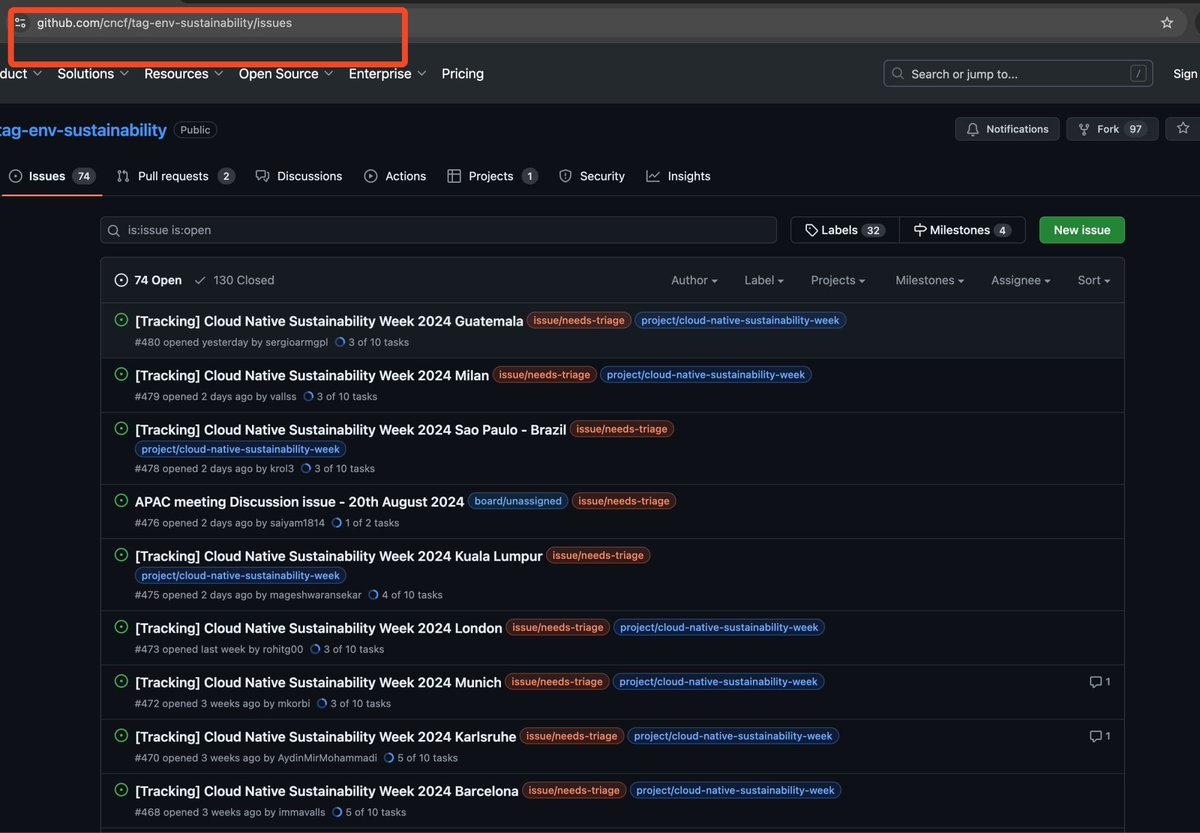
Task: Click open issue icon for Guatemala tracking issue
Action: coord(121,320)
